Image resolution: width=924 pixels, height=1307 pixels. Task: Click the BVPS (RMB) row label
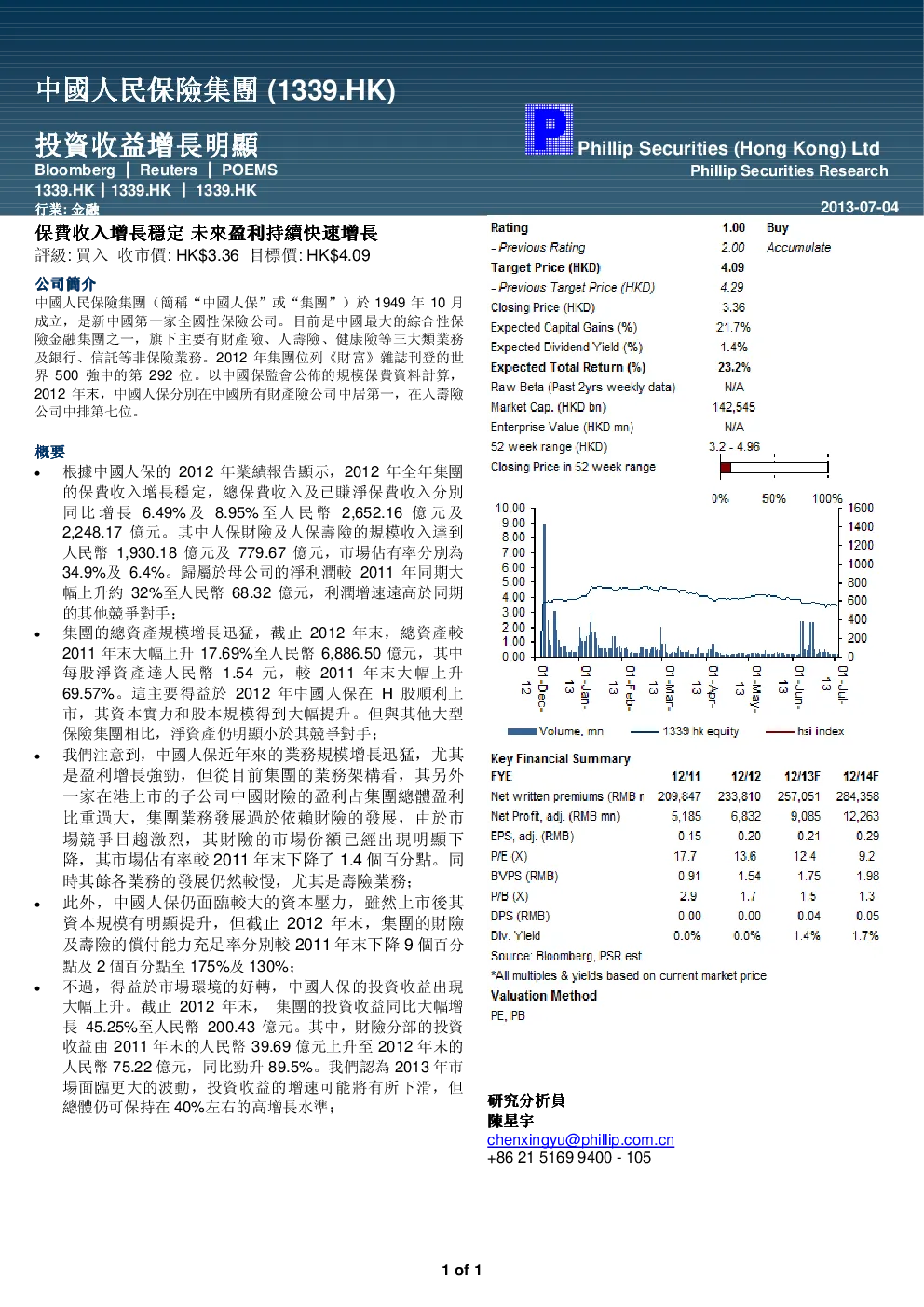click(524, 876)
